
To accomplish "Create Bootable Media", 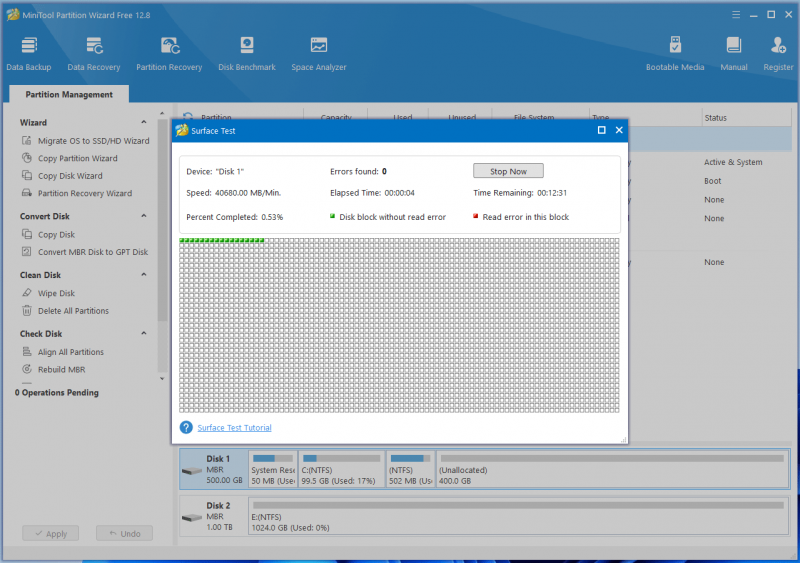I will pos(675,53).
